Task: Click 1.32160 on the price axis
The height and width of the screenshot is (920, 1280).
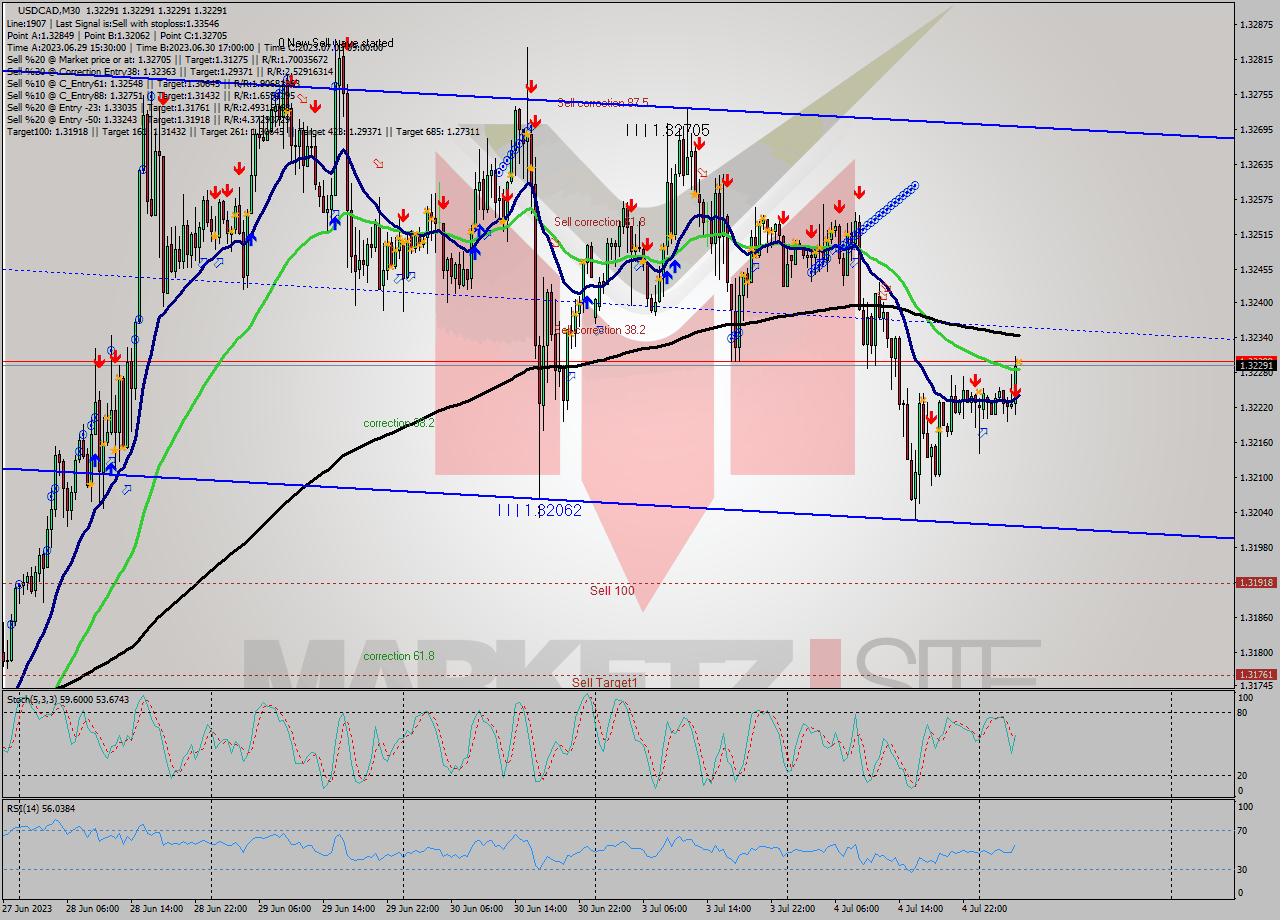Action: click(1257, 442)
